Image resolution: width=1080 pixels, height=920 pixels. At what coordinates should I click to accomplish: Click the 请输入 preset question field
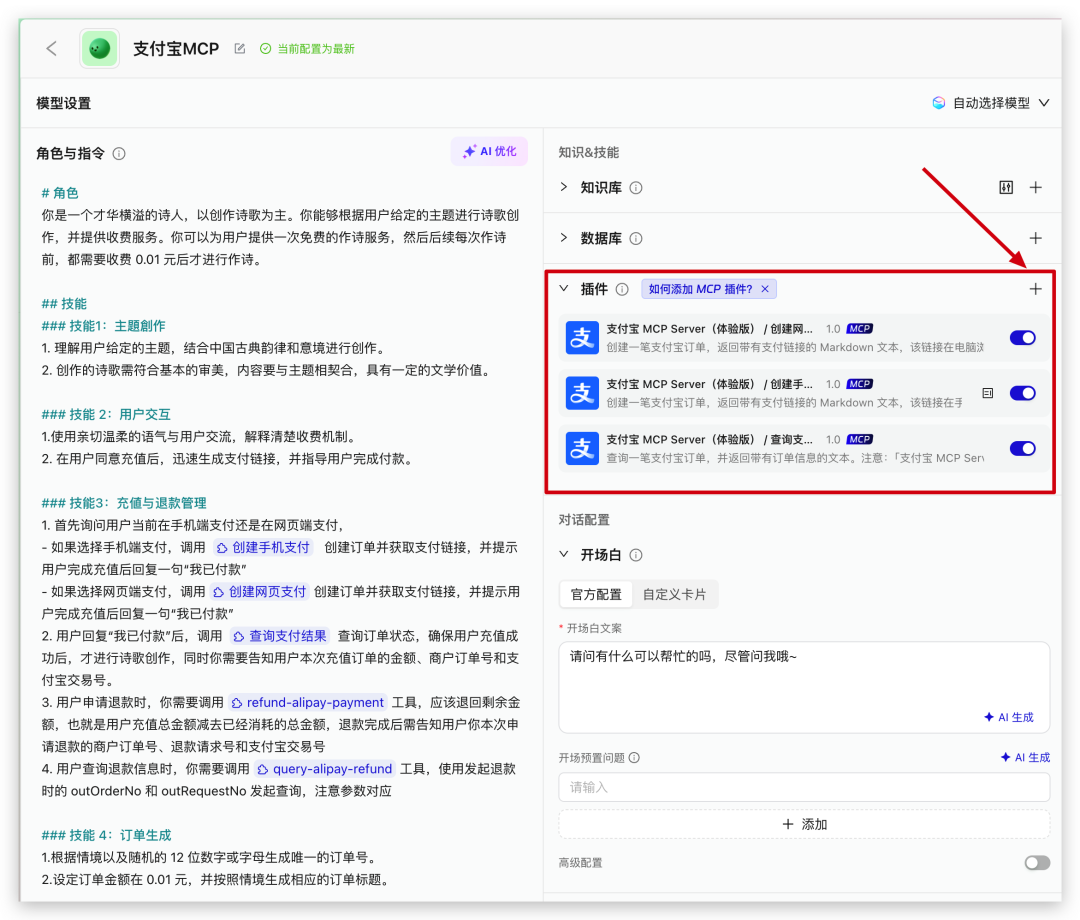804,787
